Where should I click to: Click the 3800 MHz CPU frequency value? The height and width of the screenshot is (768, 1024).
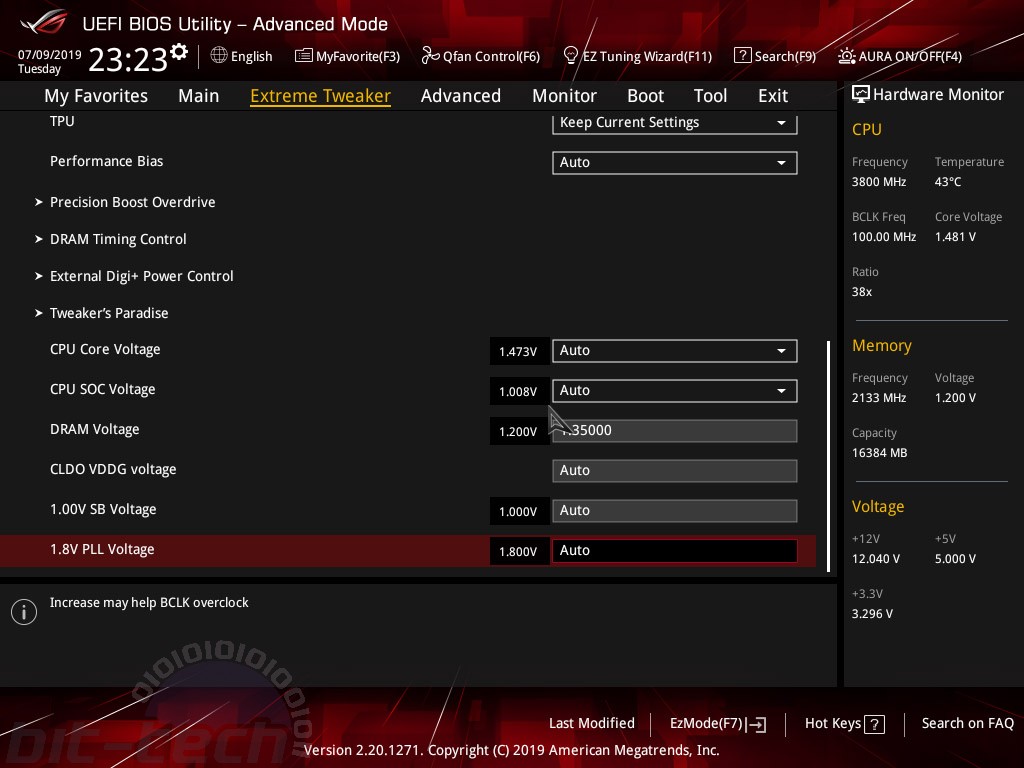coord(879,182)
